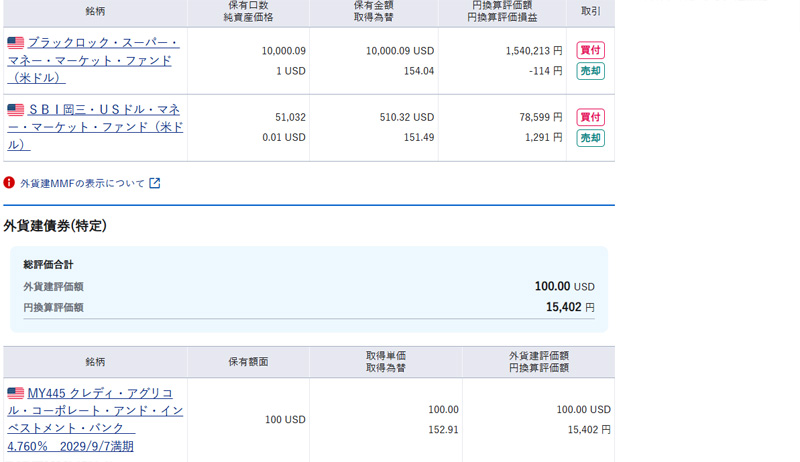
Task: Click the 外貨建債券(特定) section heading
Action: coord(55,226)
